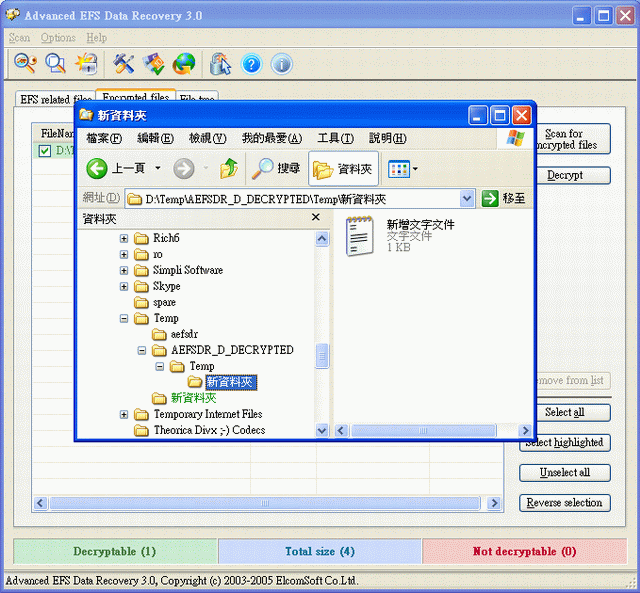640x593 pixels.
Task: Click the Explorer search magnifier button
Action: point(276,168)
